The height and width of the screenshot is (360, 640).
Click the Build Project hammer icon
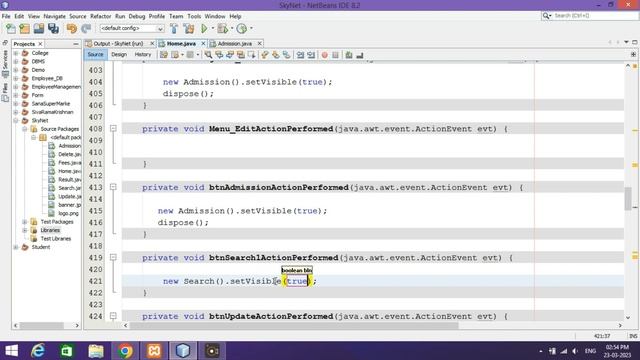pos(174,29)
